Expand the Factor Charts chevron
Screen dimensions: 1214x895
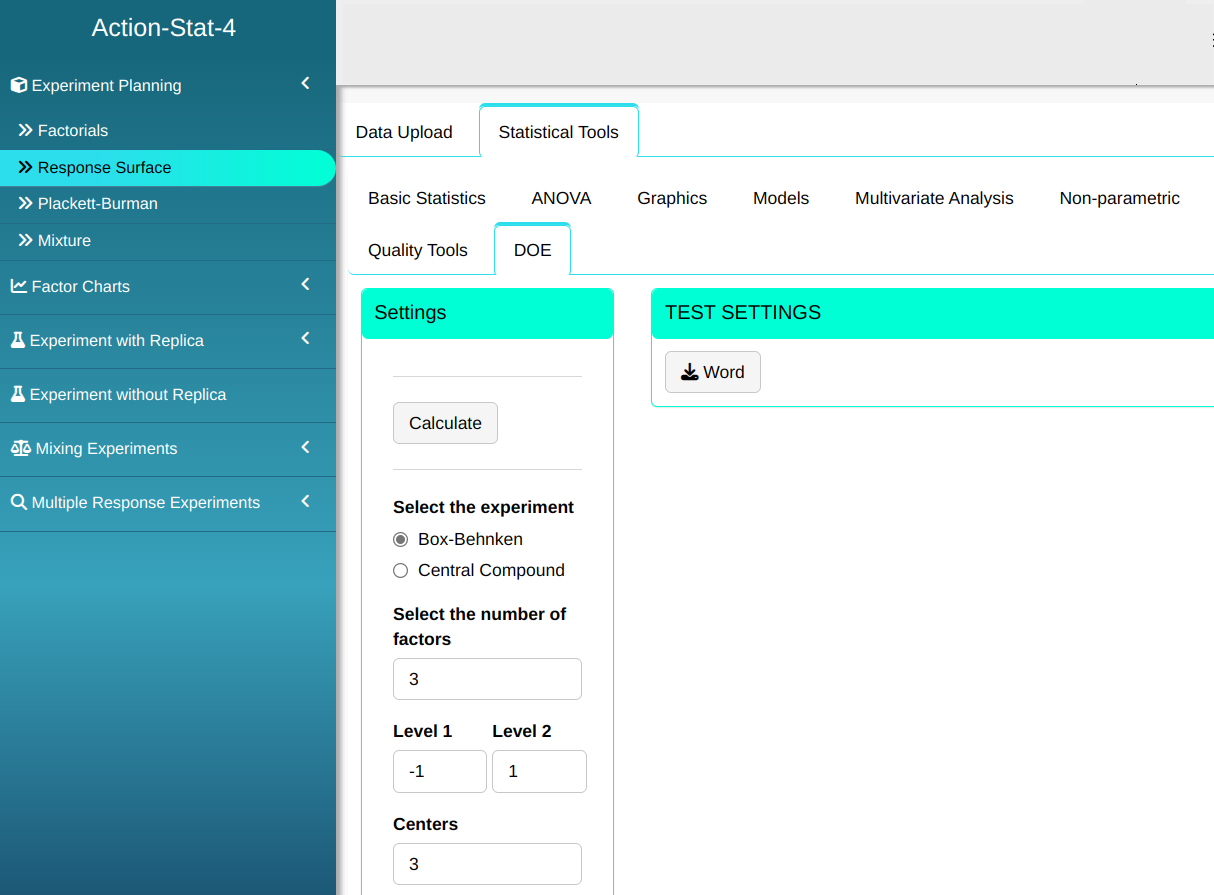pyautogui.click(x=306, y=285)
